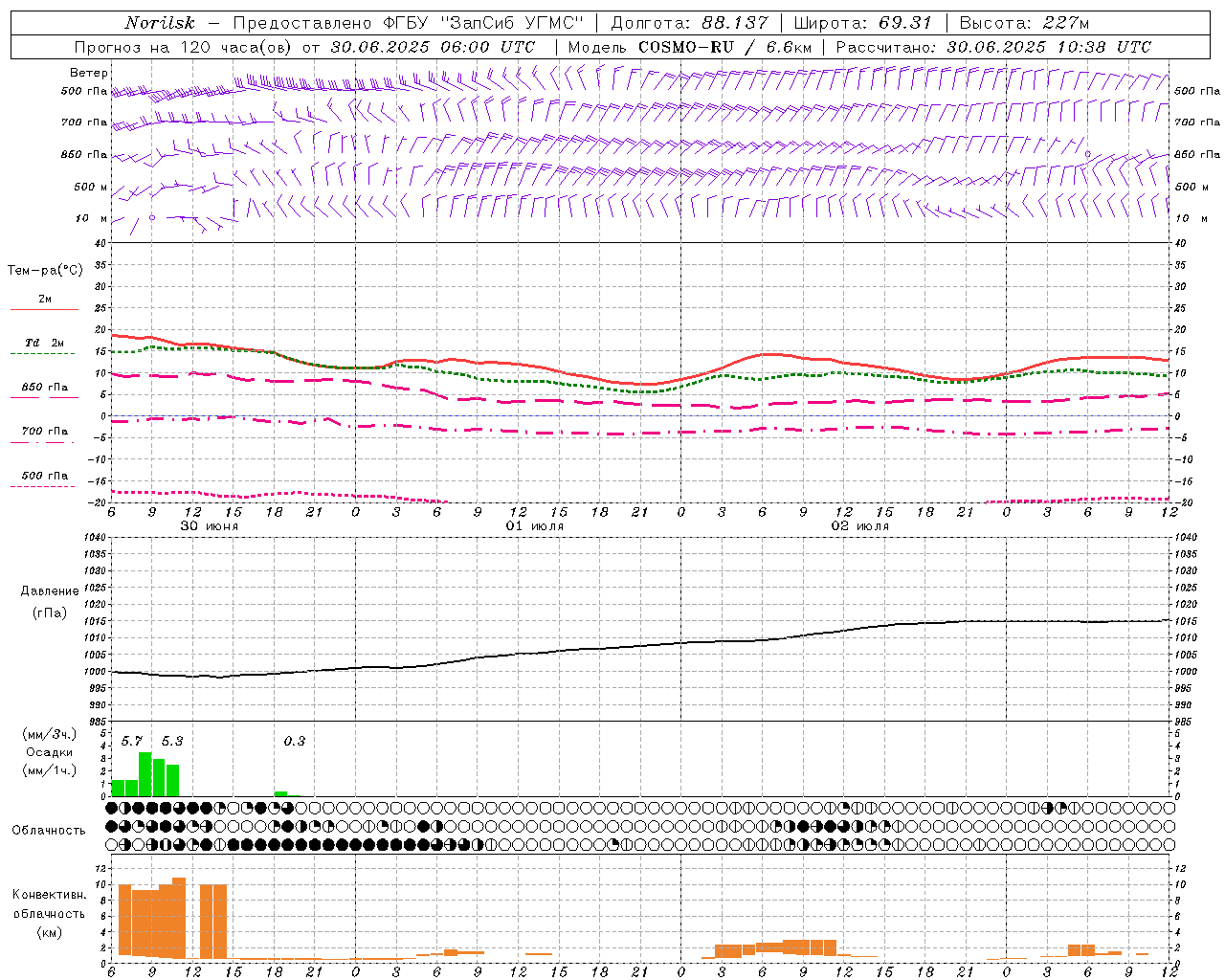Click the '5.3' precipitation total value
The image size is (1225, 980).
coord(172,741)
